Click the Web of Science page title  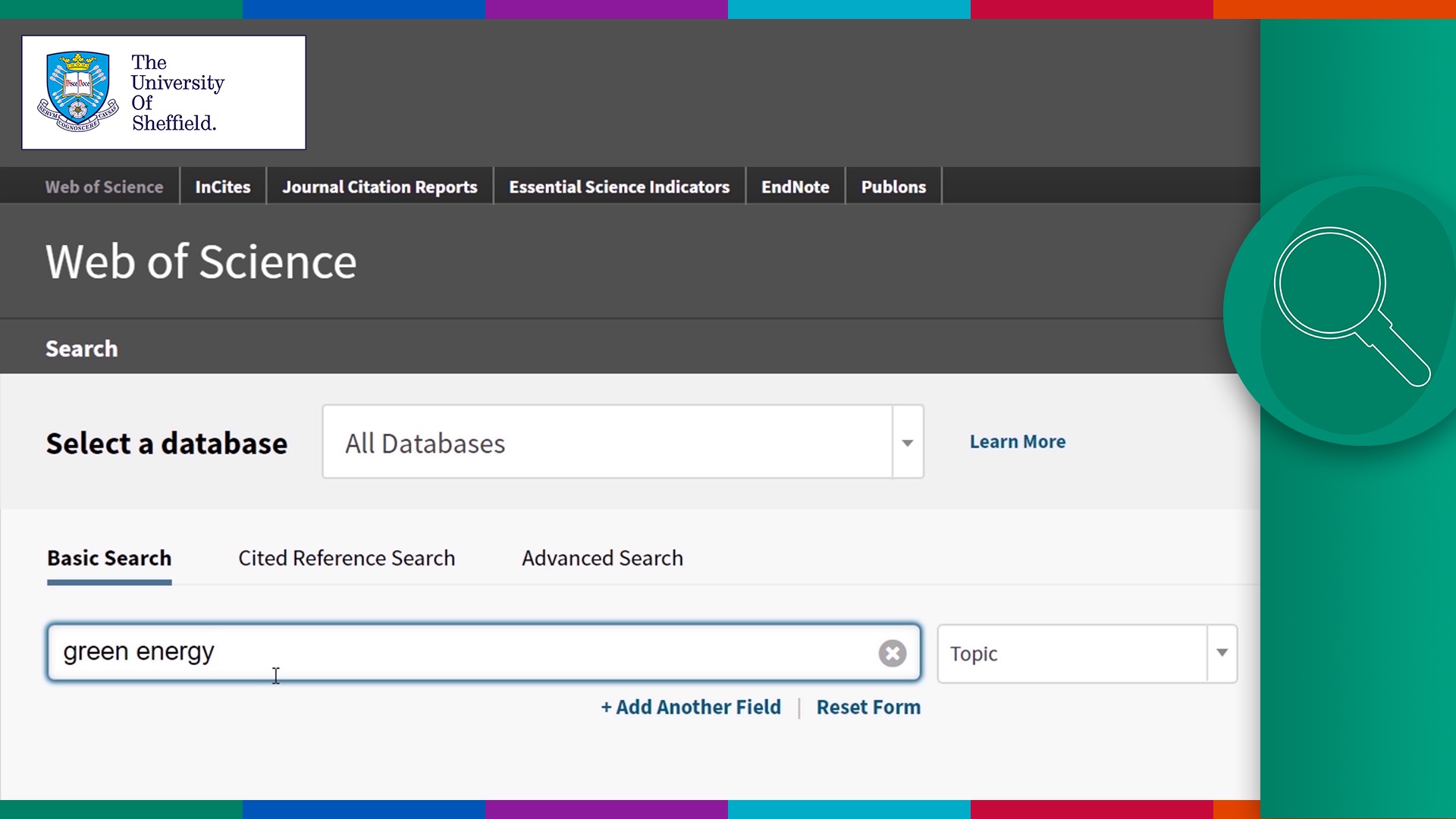point(201,262)
